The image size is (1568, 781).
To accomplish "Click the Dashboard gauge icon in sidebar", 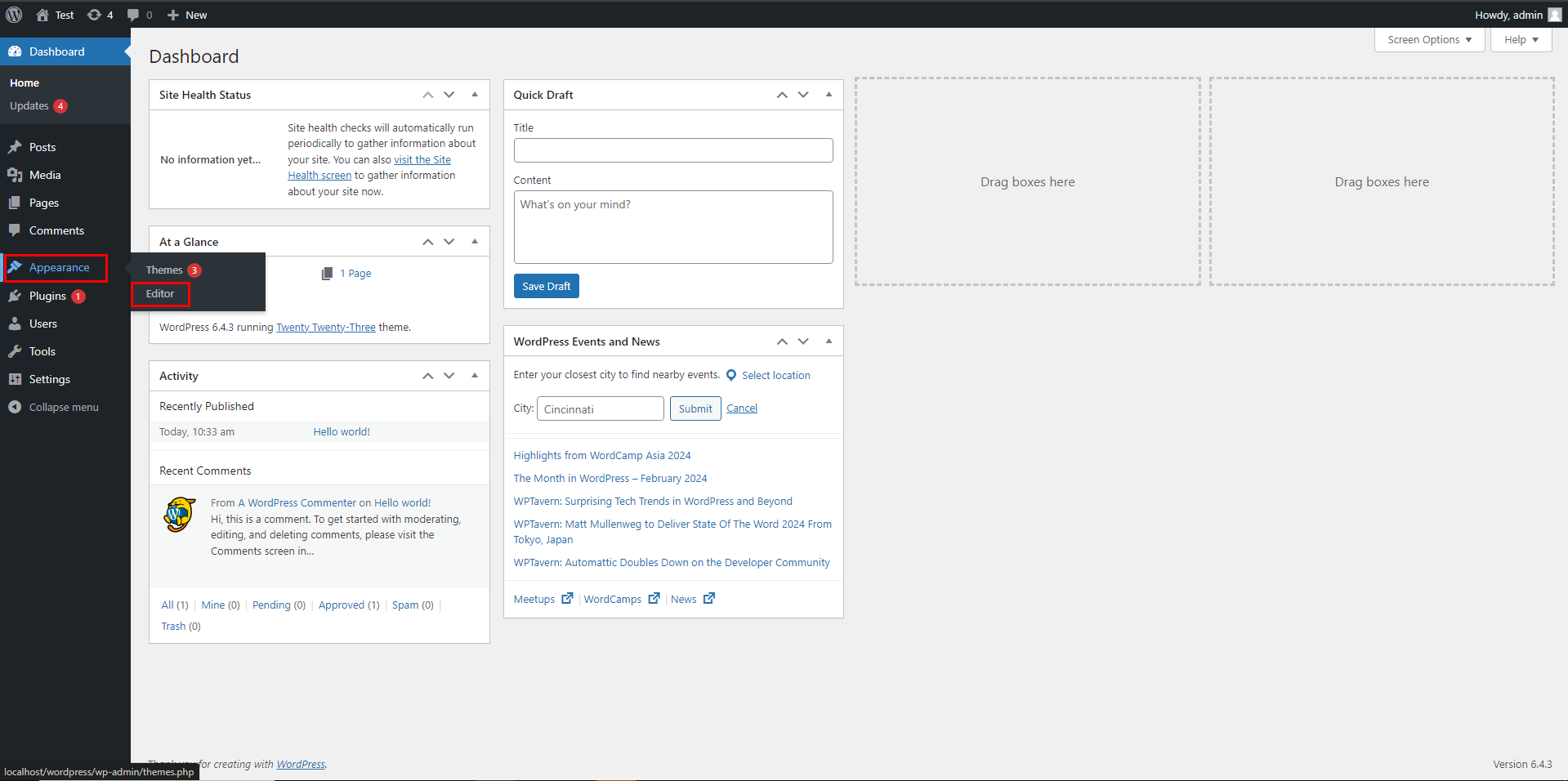I will (x=15, y=51).
